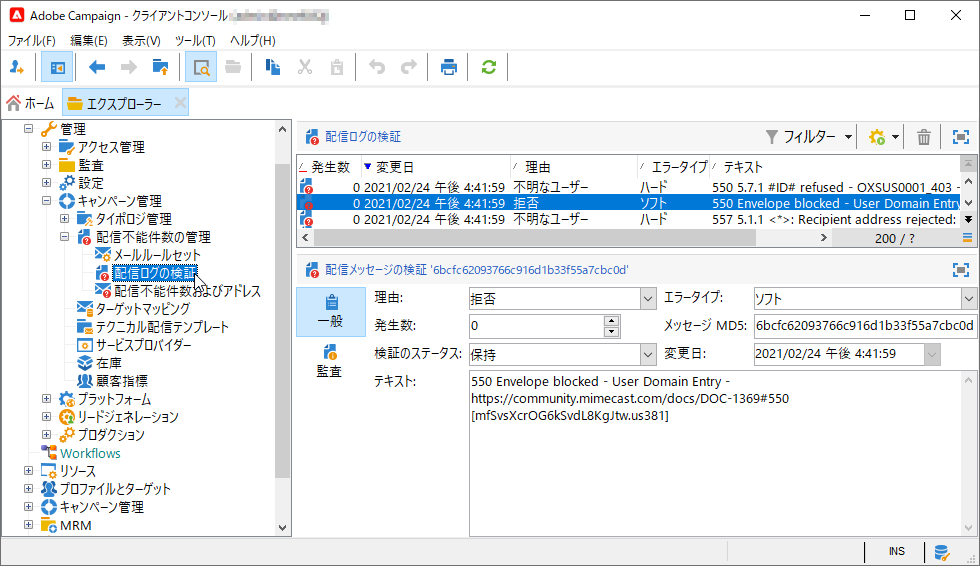Open the フィルター dropdown

click(810, 137)
